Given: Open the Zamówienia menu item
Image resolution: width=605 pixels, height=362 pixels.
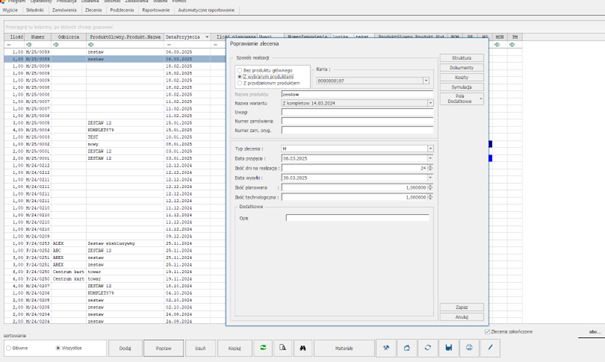Looking at the screenshot, I should [x=64, y=10].
